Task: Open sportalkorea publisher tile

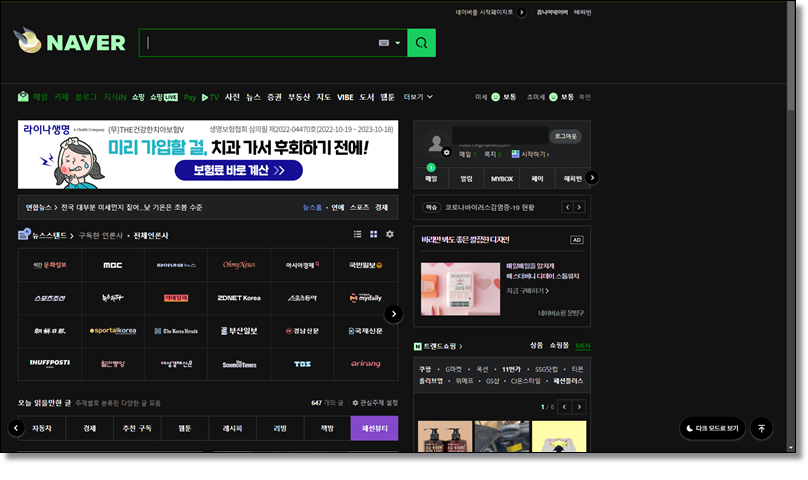Action: pos(113,331)
